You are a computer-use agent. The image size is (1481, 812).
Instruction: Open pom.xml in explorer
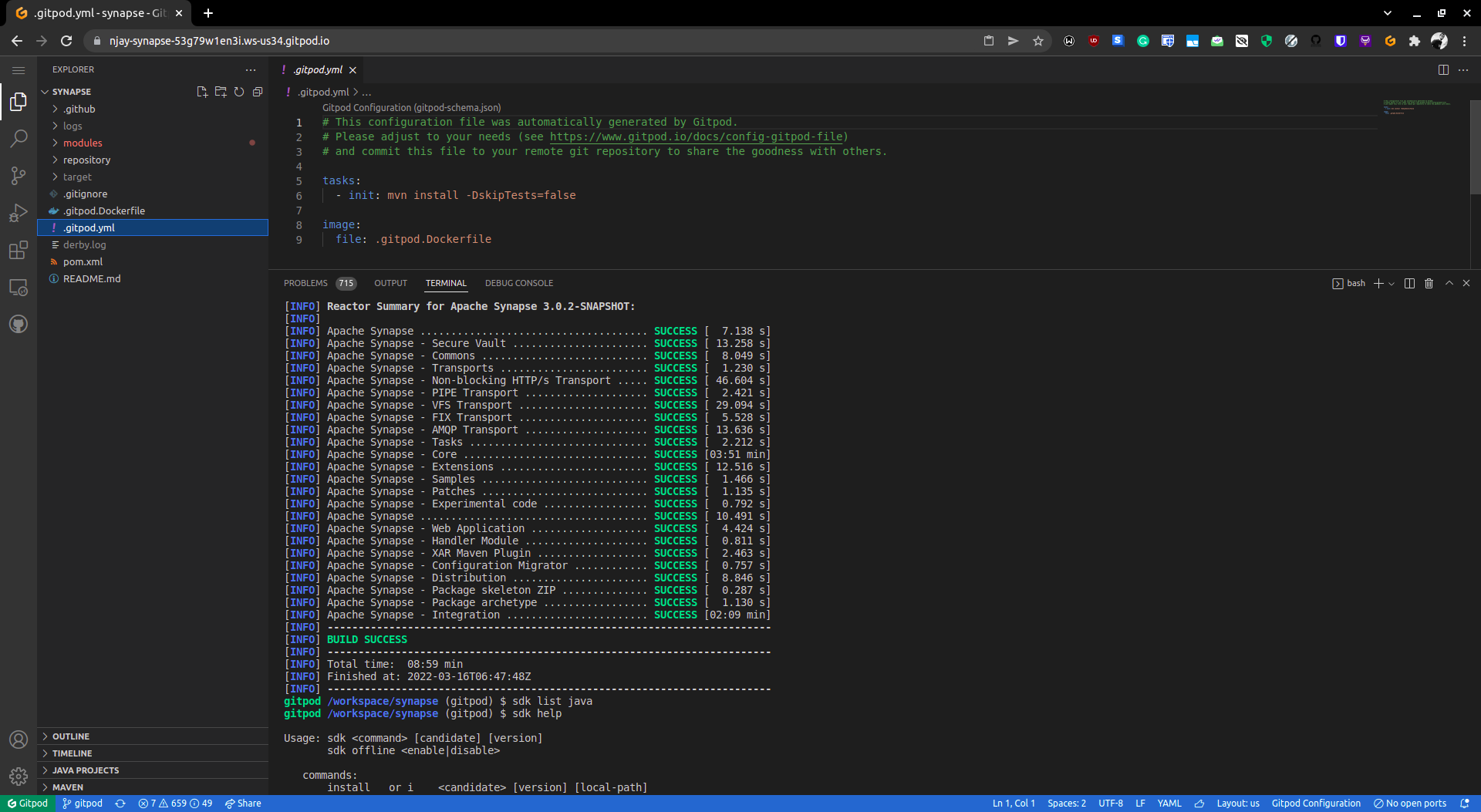tap(153, 261)
